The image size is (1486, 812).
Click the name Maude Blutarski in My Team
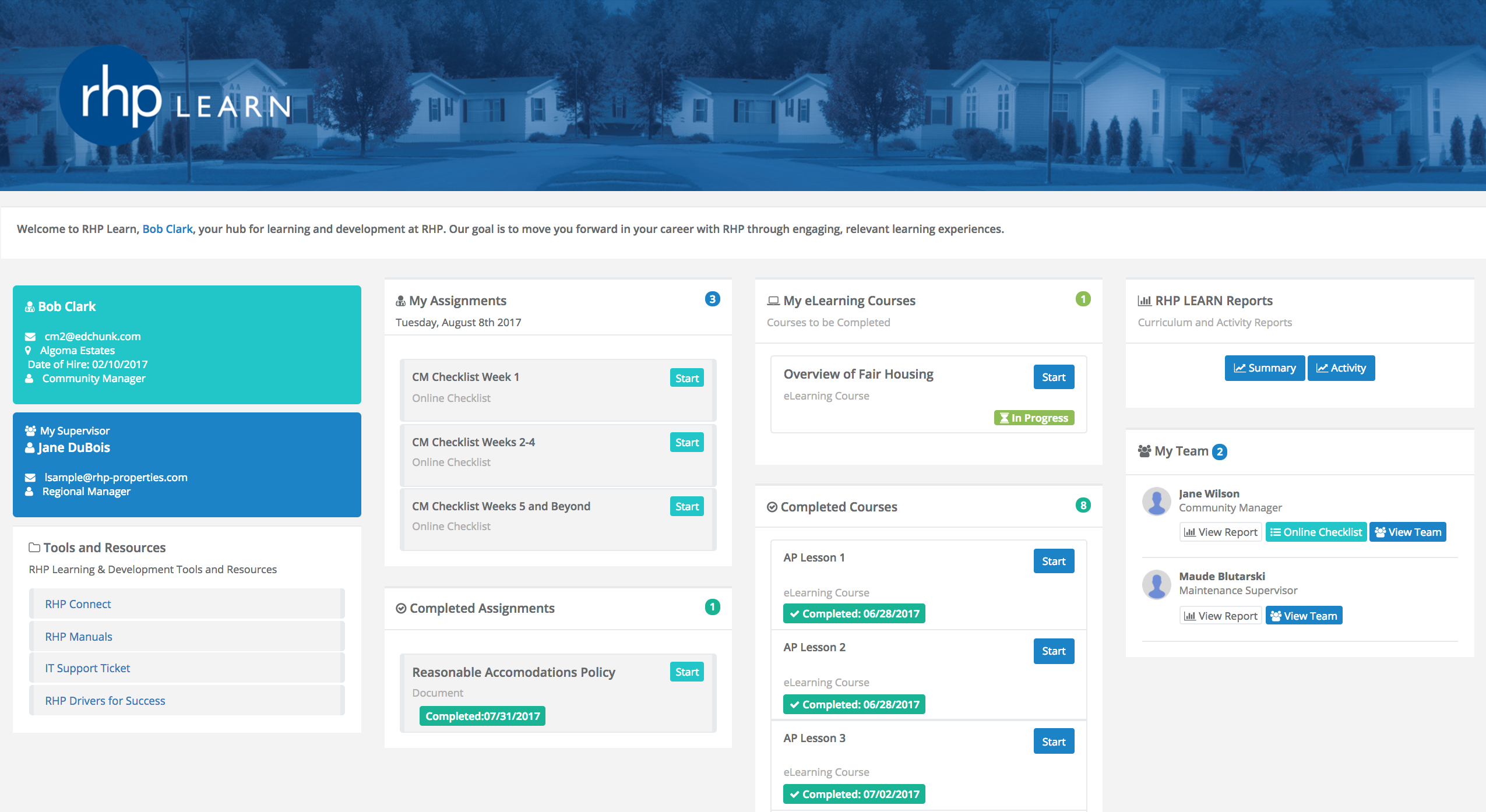1221,576
